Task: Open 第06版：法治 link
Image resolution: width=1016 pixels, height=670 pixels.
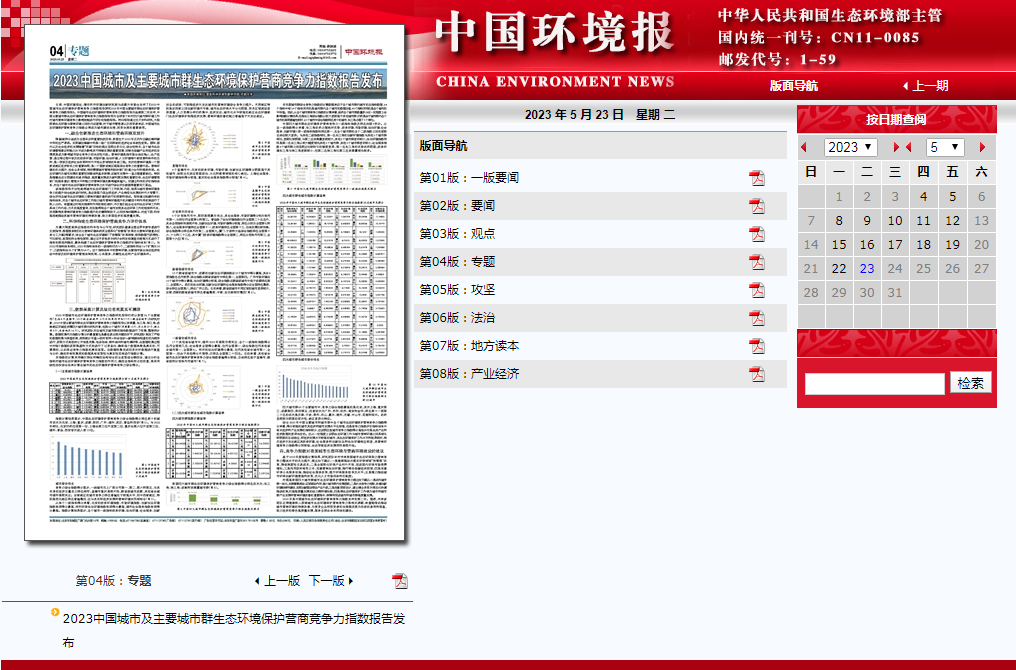Action: 457,317
